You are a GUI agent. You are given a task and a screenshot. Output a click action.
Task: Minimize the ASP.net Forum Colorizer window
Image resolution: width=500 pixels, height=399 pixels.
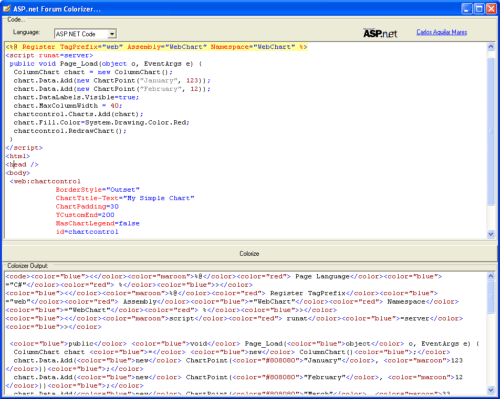click(467, 9)
